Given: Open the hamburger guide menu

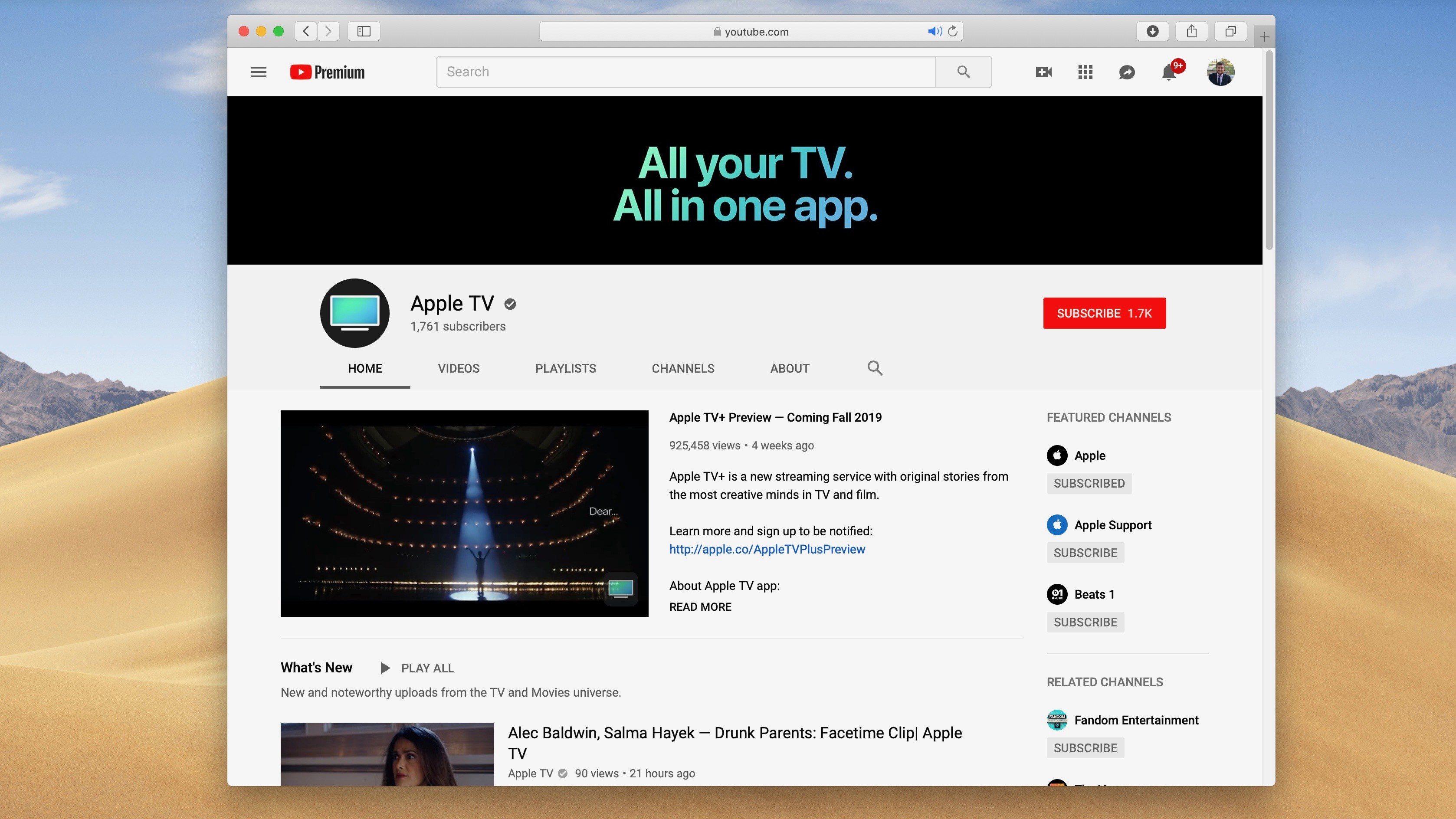Looking at the screenshot, I should (258, 72).
